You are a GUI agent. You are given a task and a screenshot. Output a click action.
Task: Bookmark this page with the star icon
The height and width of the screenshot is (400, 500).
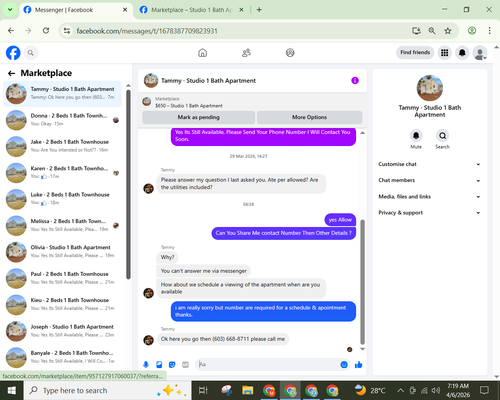pos(448,31)
